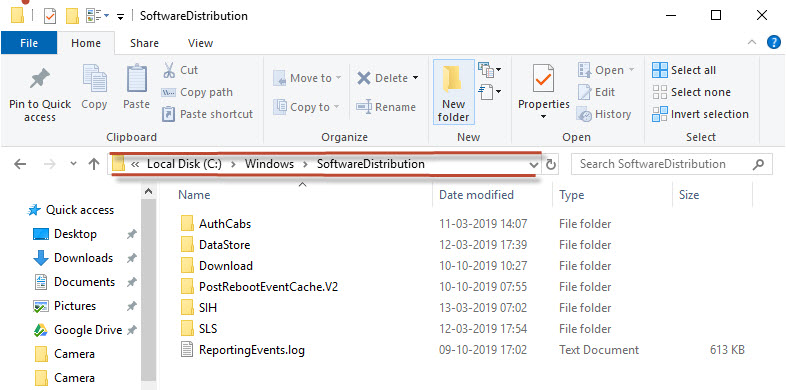The image size is (786, 390).
Task: Expand the Properties dropdown arrow
Action: click(543, 117)
